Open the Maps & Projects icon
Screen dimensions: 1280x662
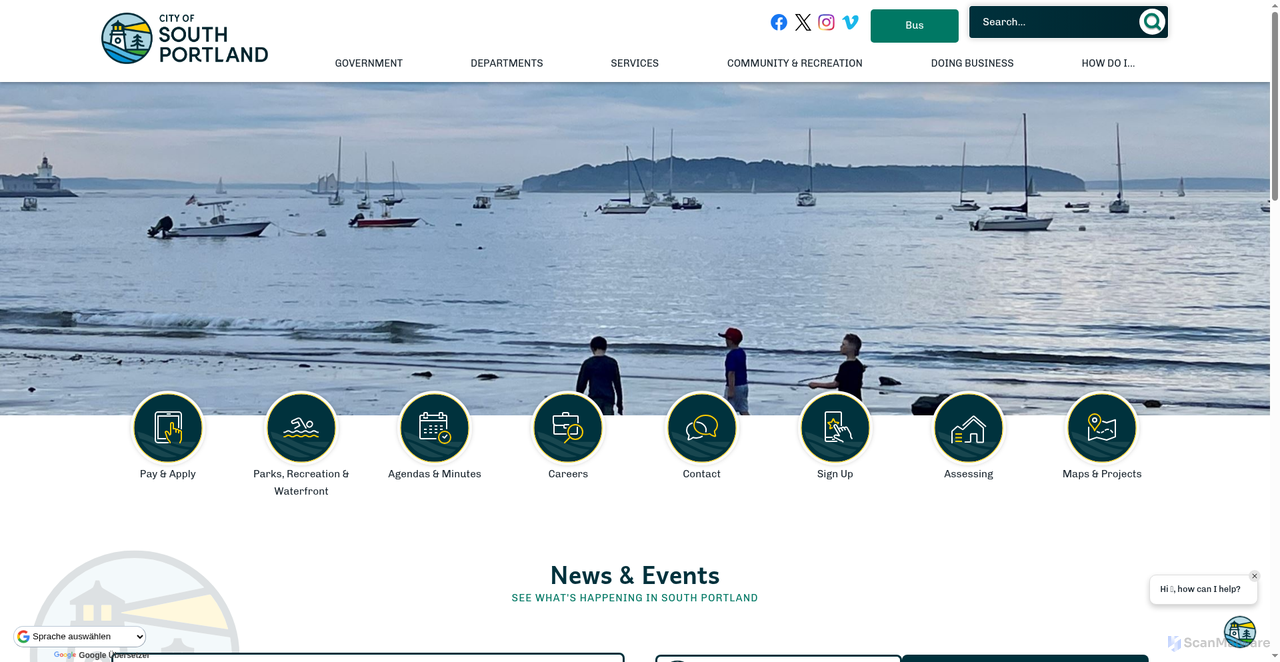tap(1102, 428)
